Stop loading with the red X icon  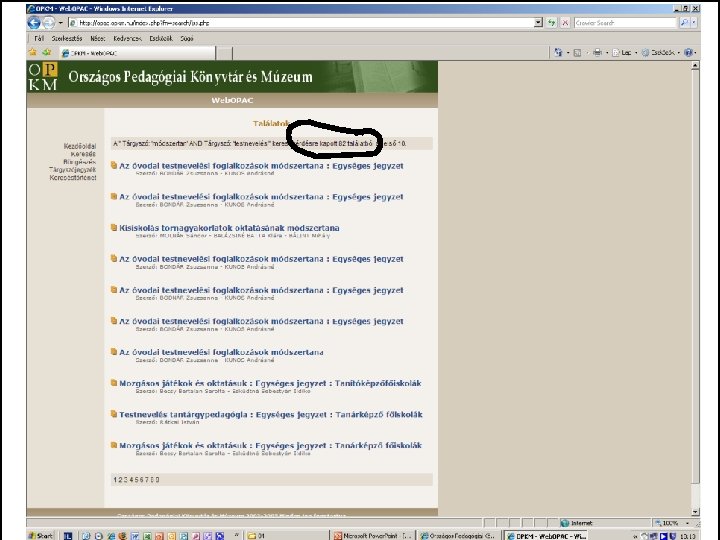pyautogui.click(x=566, y=22)
